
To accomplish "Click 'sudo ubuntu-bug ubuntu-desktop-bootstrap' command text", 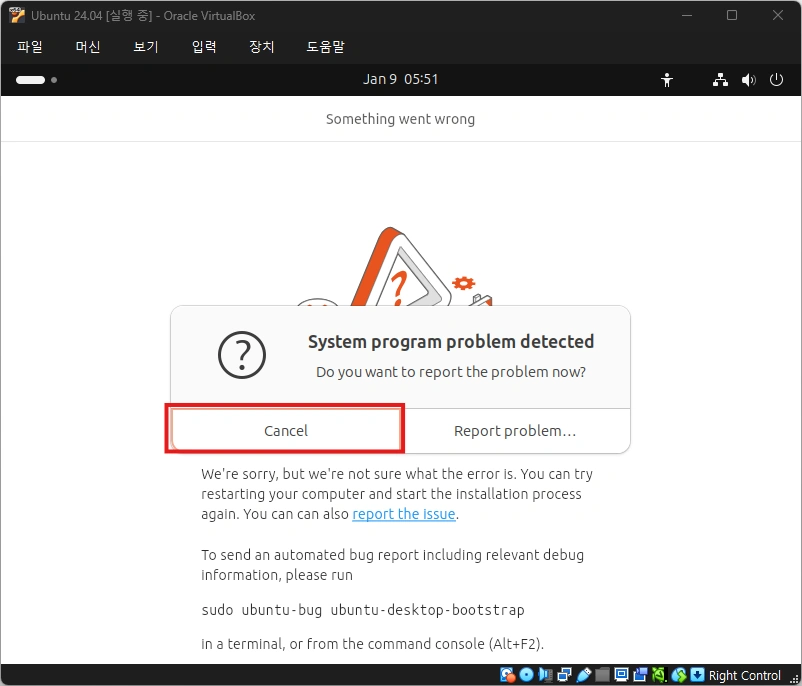I will pos(363,610).
